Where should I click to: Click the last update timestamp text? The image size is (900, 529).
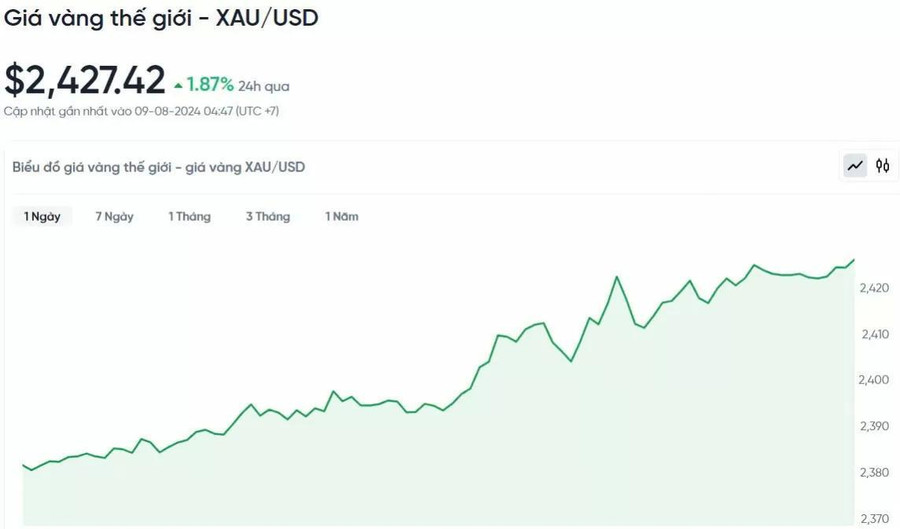pyautogui.click(x=141, y=111)
